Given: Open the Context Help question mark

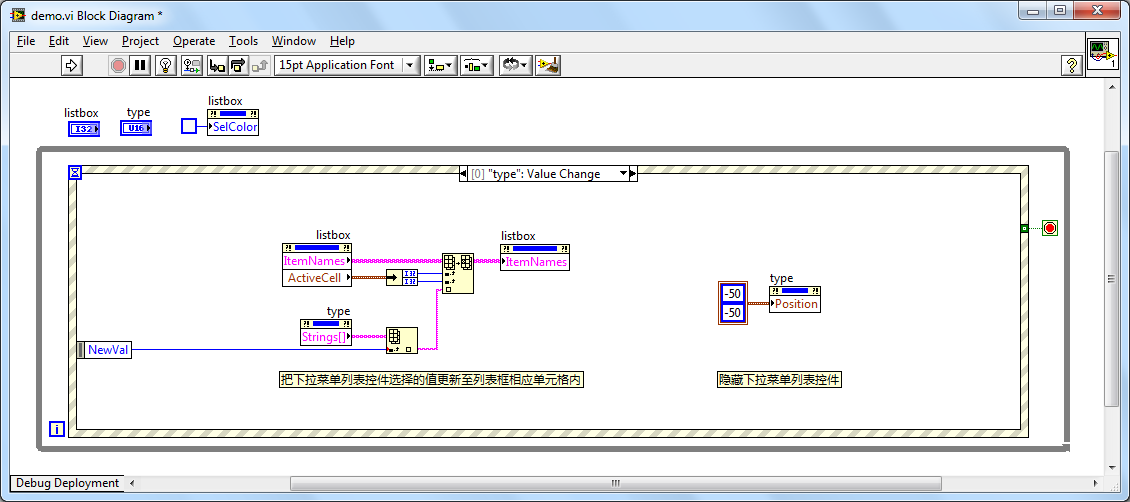Looking at the screenshot, I should [x=1070, y=65].
